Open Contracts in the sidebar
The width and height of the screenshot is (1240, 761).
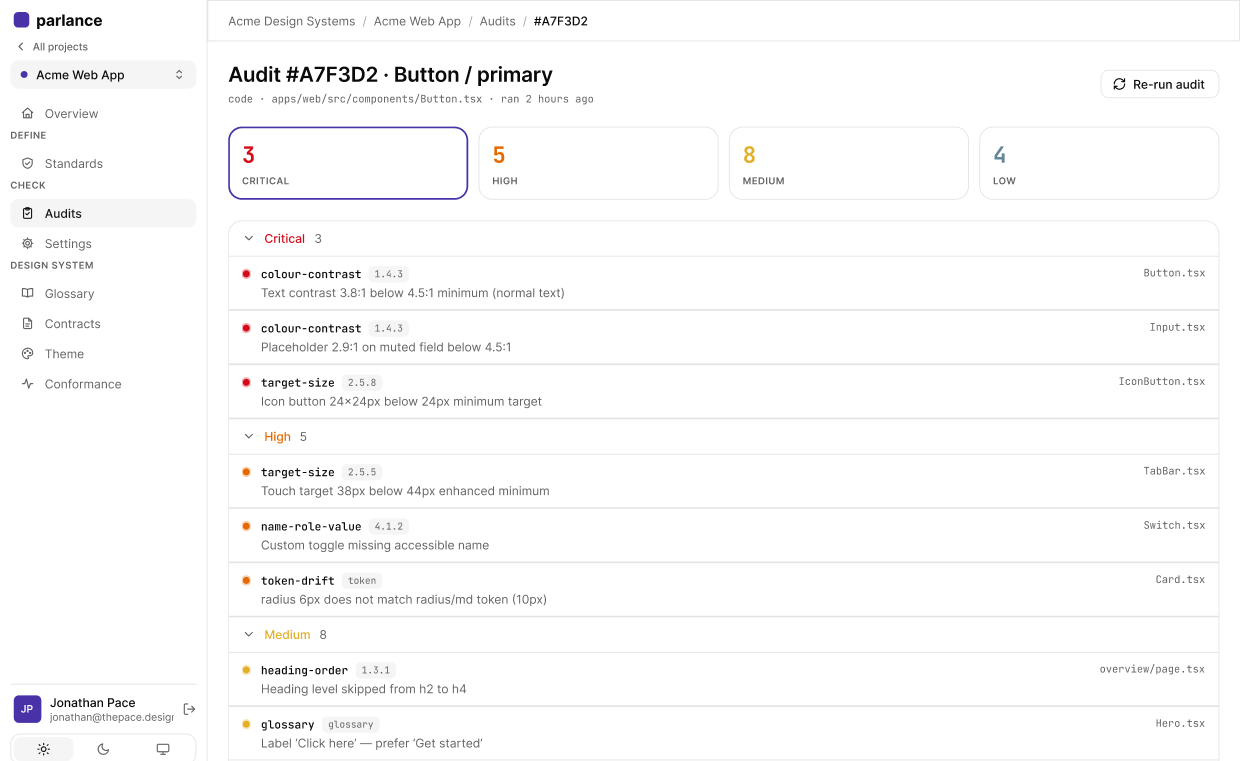pos(103,324)
